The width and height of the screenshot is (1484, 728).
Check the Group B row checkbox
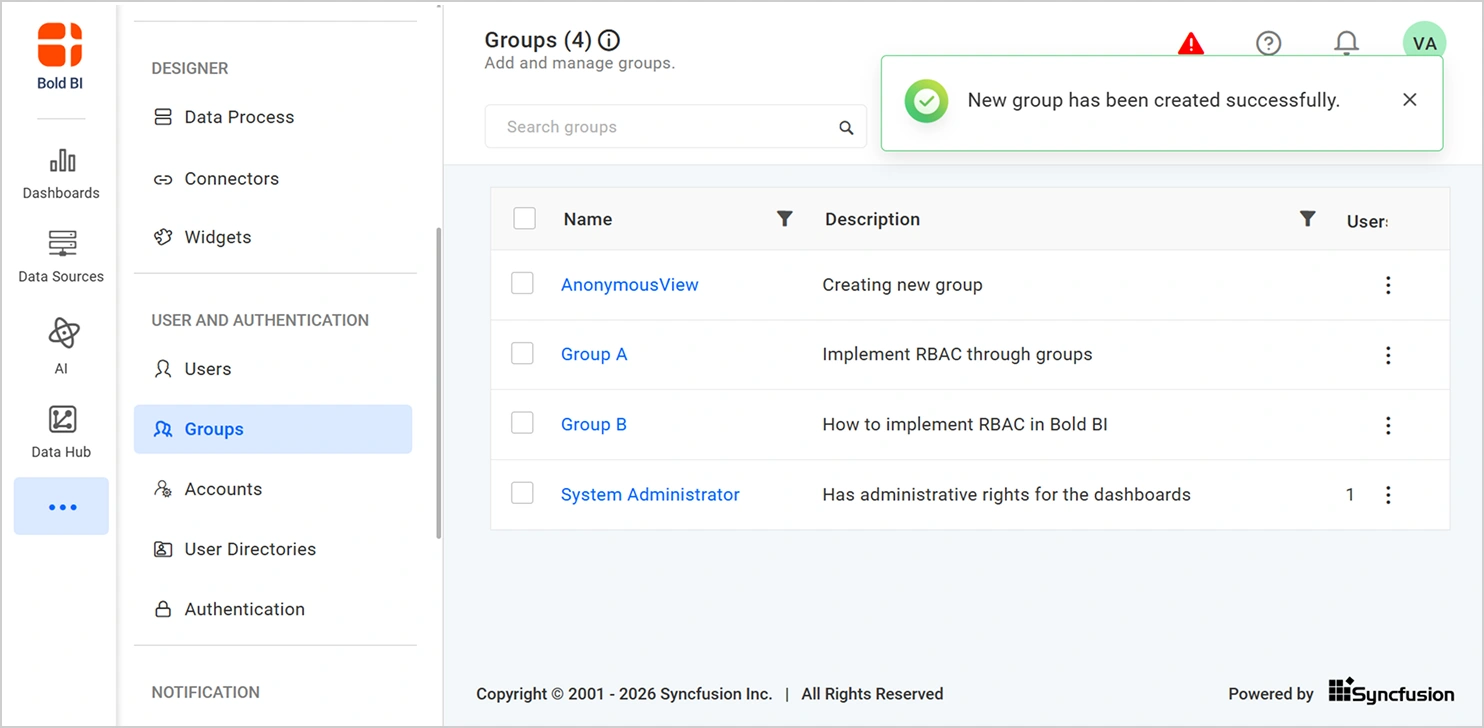coord(522,423)
